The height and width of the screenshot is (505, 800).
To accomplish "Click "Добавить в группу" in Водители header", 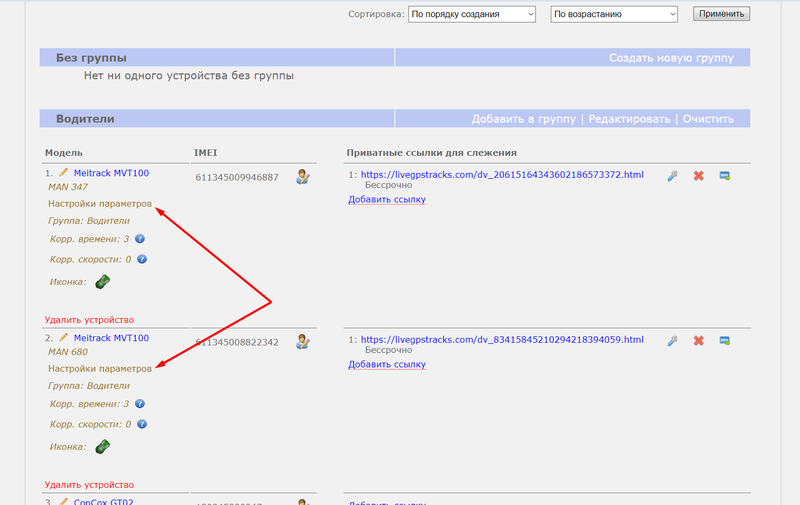I will 523,119.
